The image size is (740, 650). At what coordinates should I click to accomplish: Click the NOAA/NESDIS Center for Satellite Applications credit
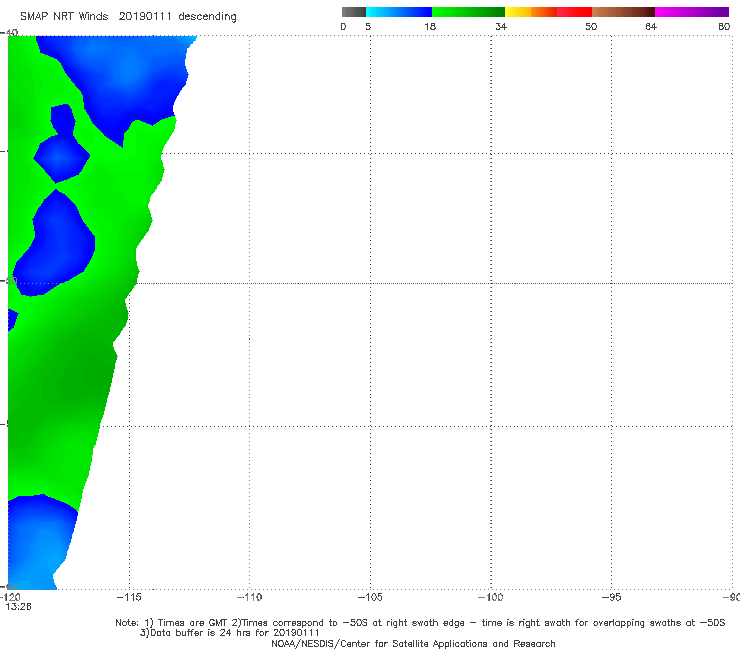[x=413, y=643]
